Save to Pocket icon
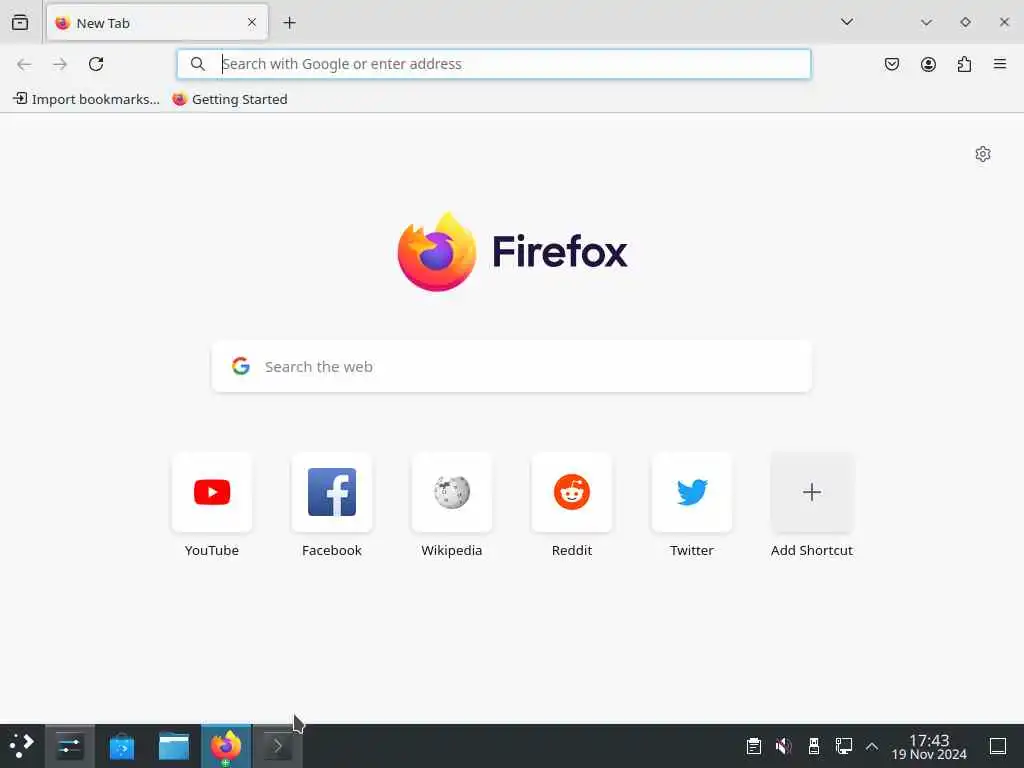Screen dimensions: 1024x768 pos(891,64)
